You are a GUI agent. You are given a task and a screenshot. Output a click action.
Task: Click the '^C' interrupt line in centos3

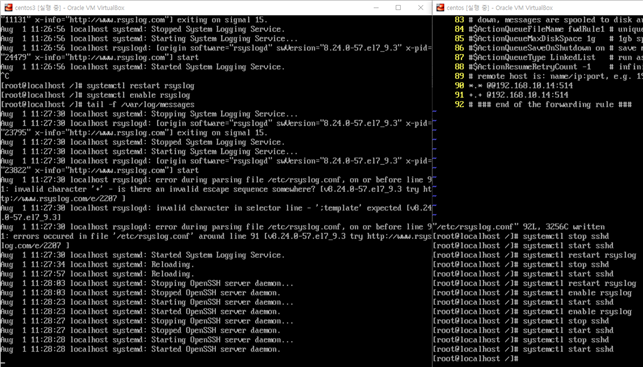point(5,76)
